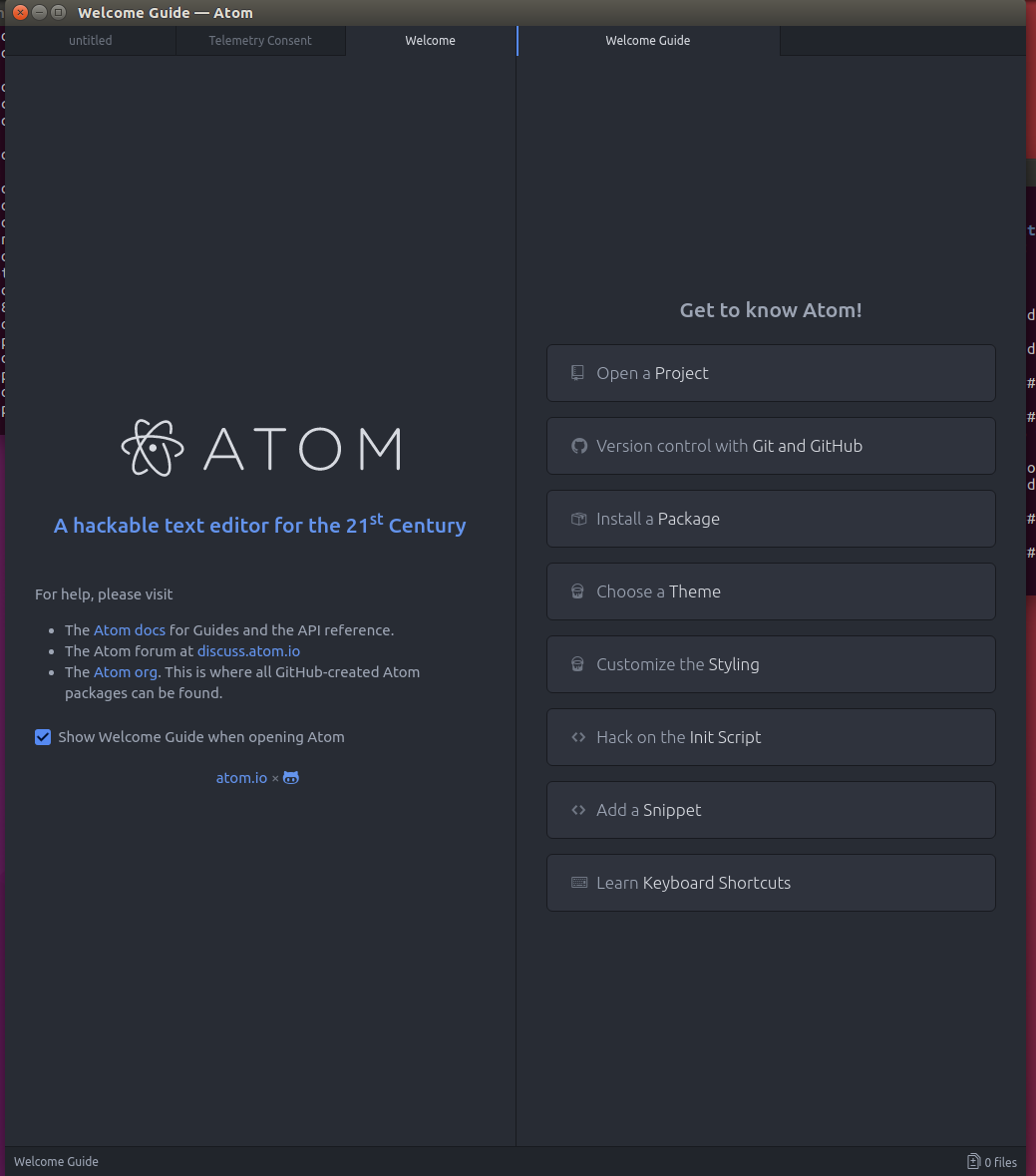Screen dimensions: 1036x1176
Task: Expand the Choose a Theme section
Action: point(771,591)
